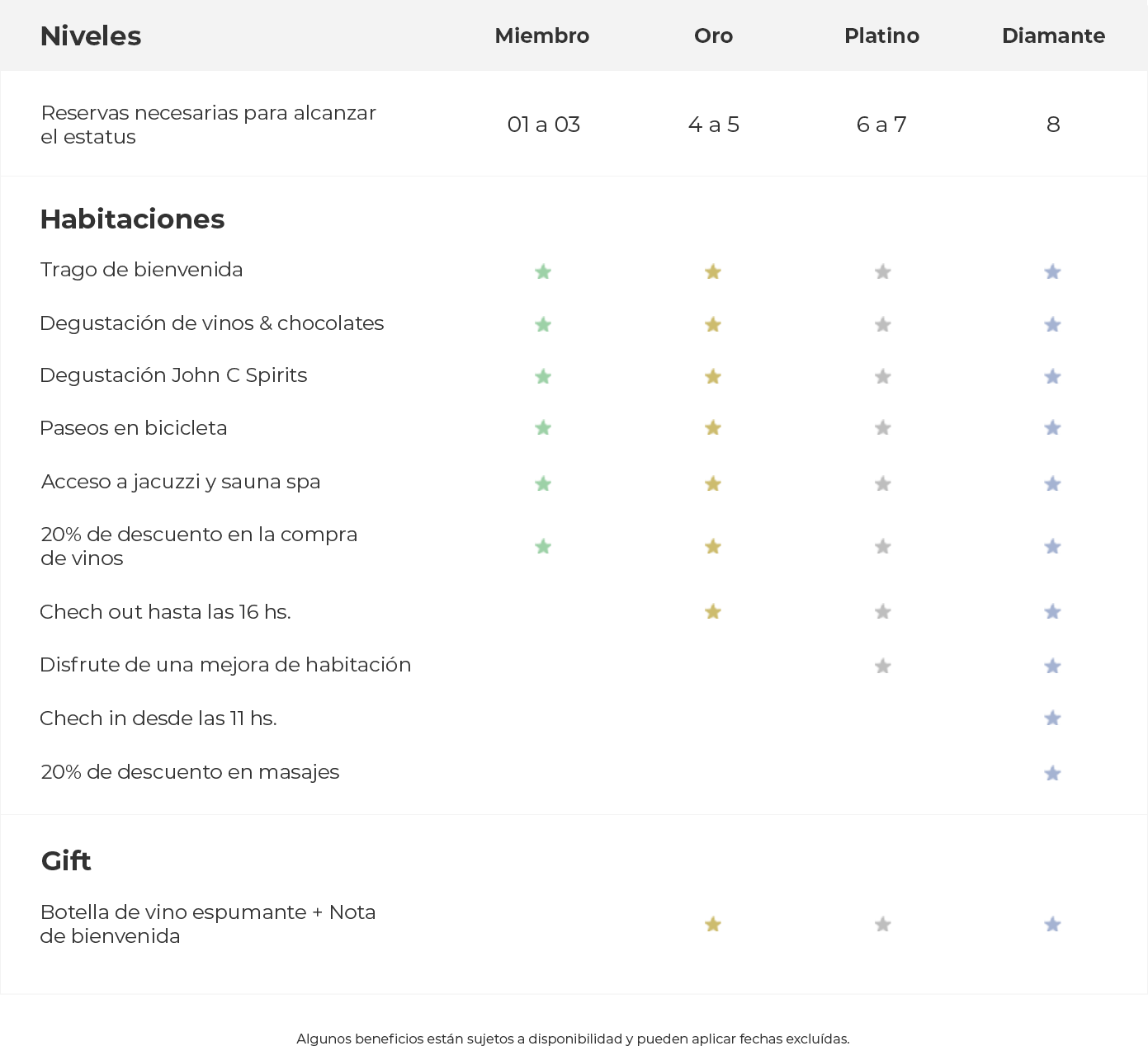Image resolution: width=1148 pixels, height=1046 pixels.
Task: Click the green Miembro icon for Trago de bienvenida
Action: [543, 271]
